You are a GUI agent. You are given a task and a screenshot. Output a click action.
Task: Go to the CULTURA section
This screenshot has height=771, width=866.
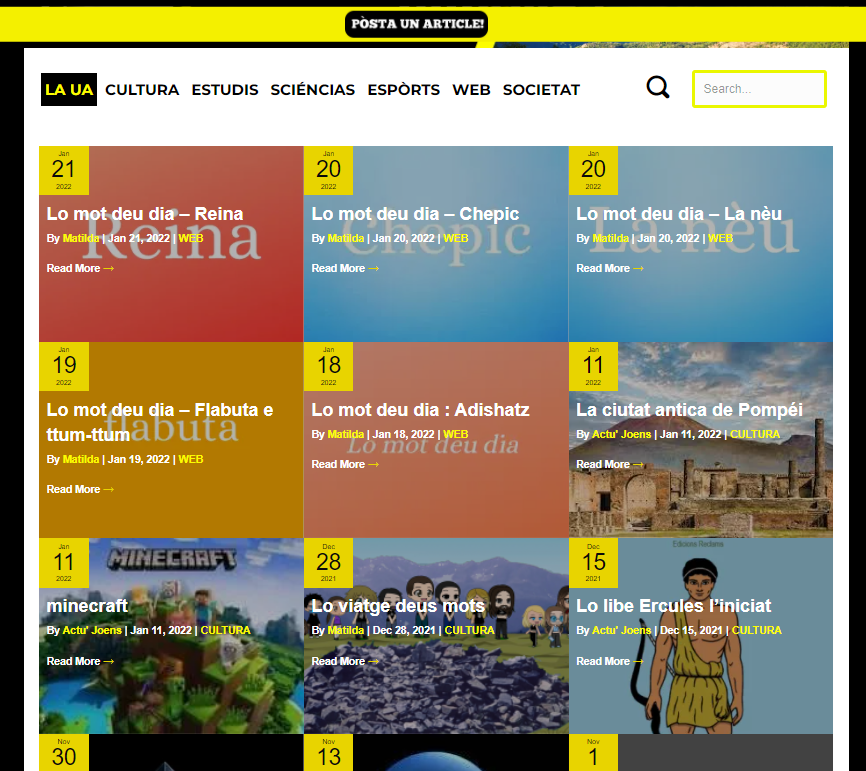pyautogui.click(x=142, y=90)
